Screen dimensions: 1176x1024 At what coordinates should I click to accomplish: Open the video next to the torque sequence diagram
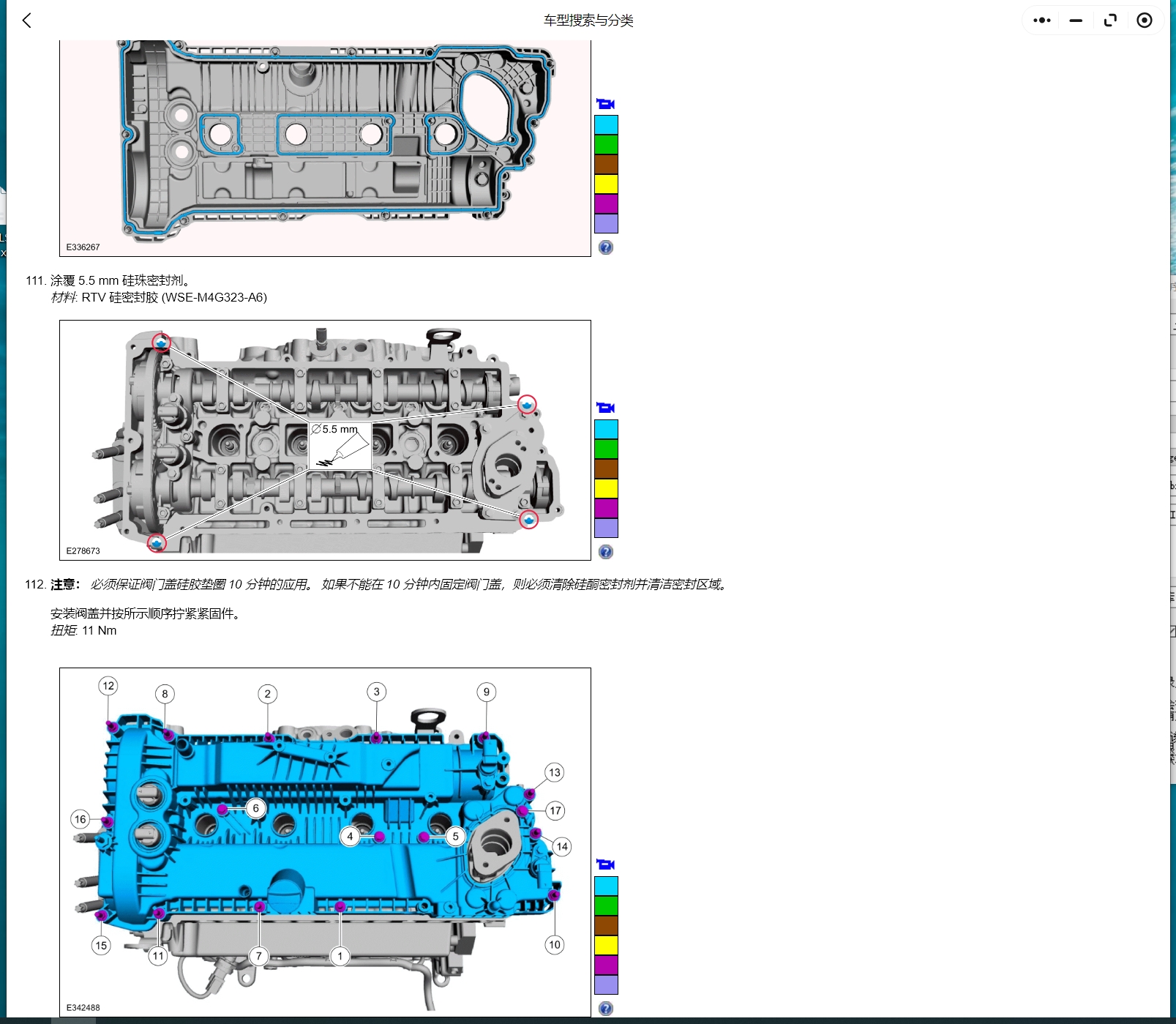point(606,863)
